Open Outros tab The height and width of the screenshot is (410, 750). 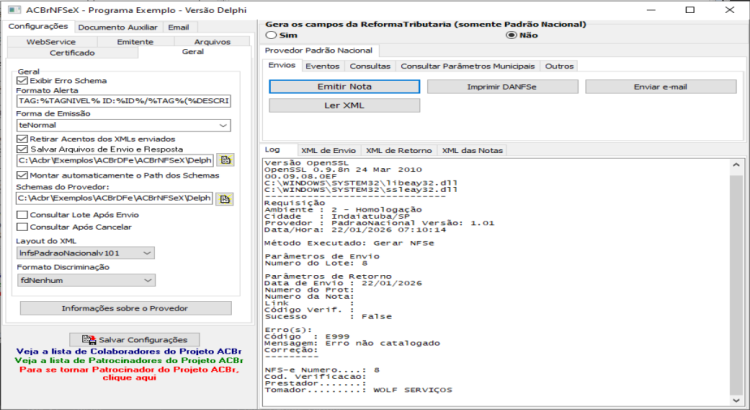[x=559, y=66]
